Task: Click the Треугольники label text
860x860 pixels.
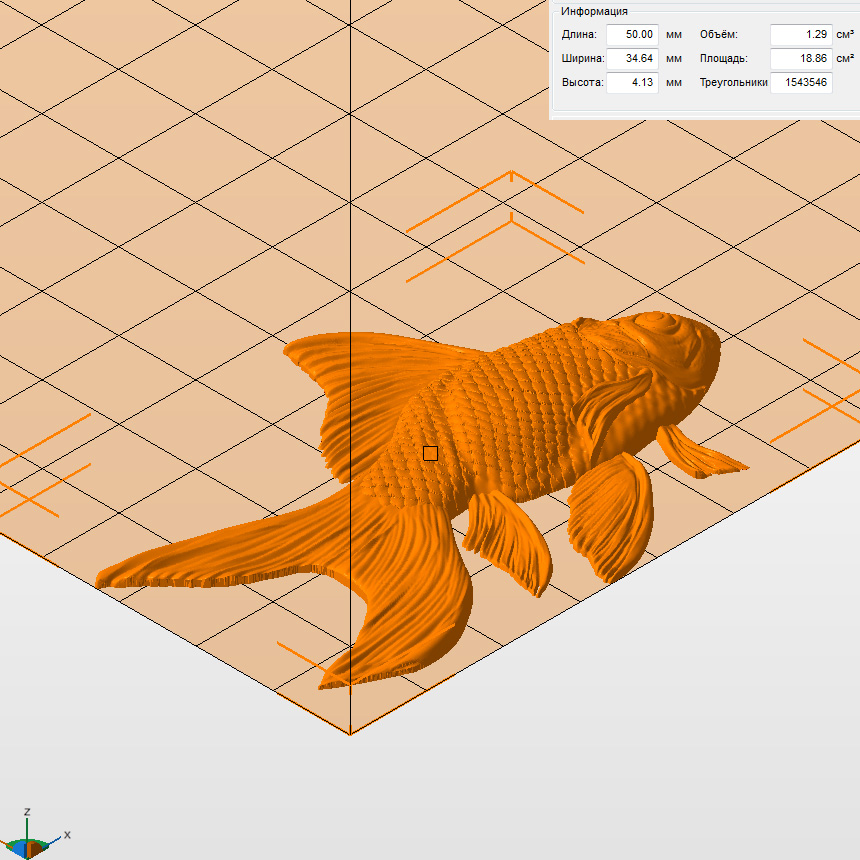Action: pos(733,82)
